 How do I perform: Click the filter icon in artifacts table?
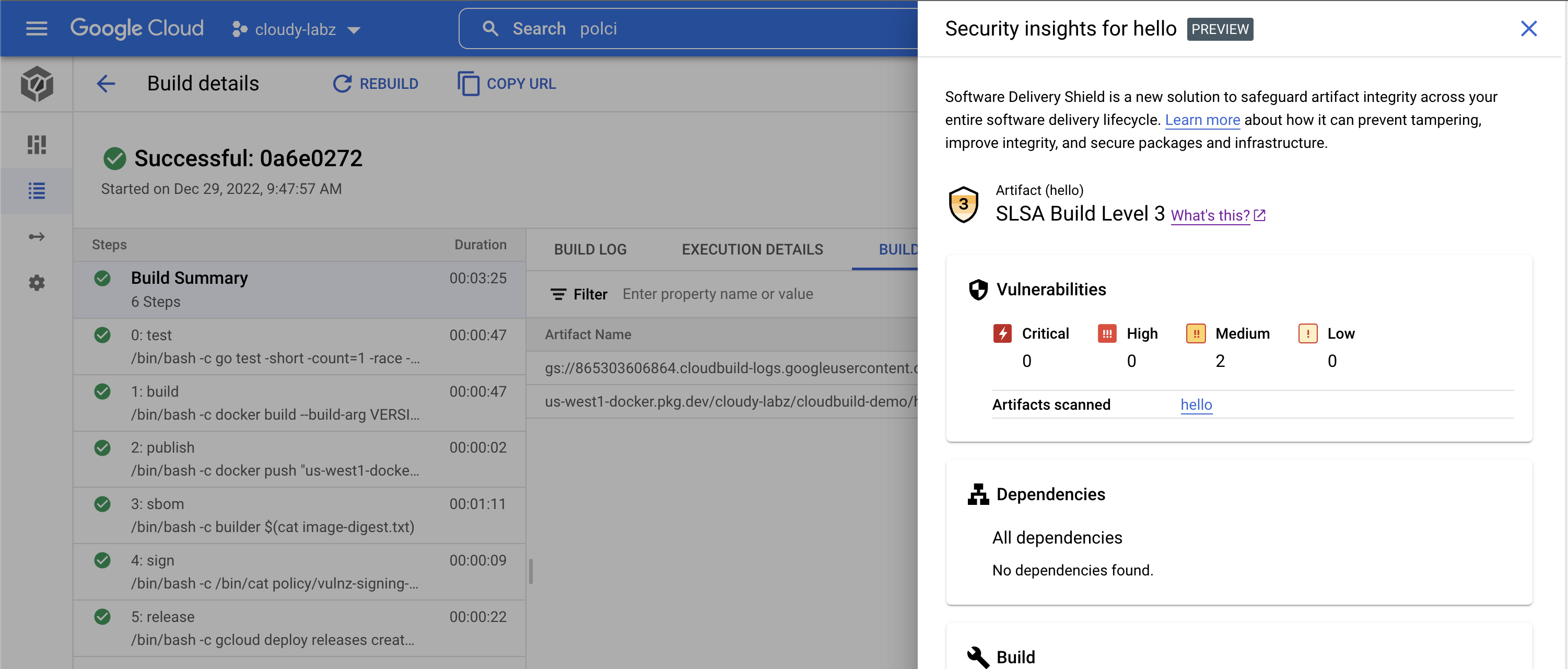pos(557,294)
